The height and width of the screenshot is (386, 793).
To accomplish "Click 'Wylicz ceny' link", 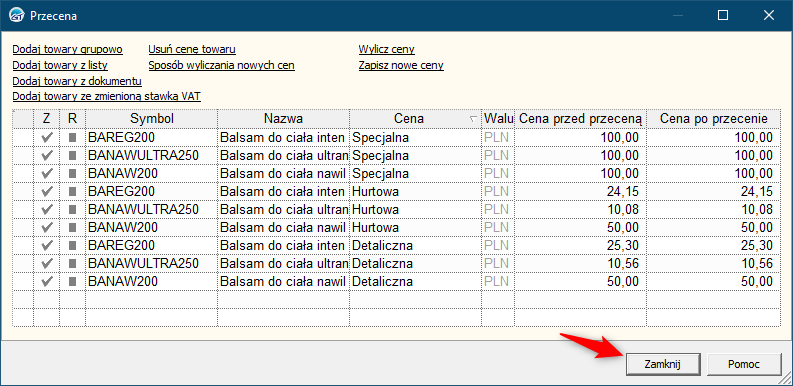I will tap(387, 50).
